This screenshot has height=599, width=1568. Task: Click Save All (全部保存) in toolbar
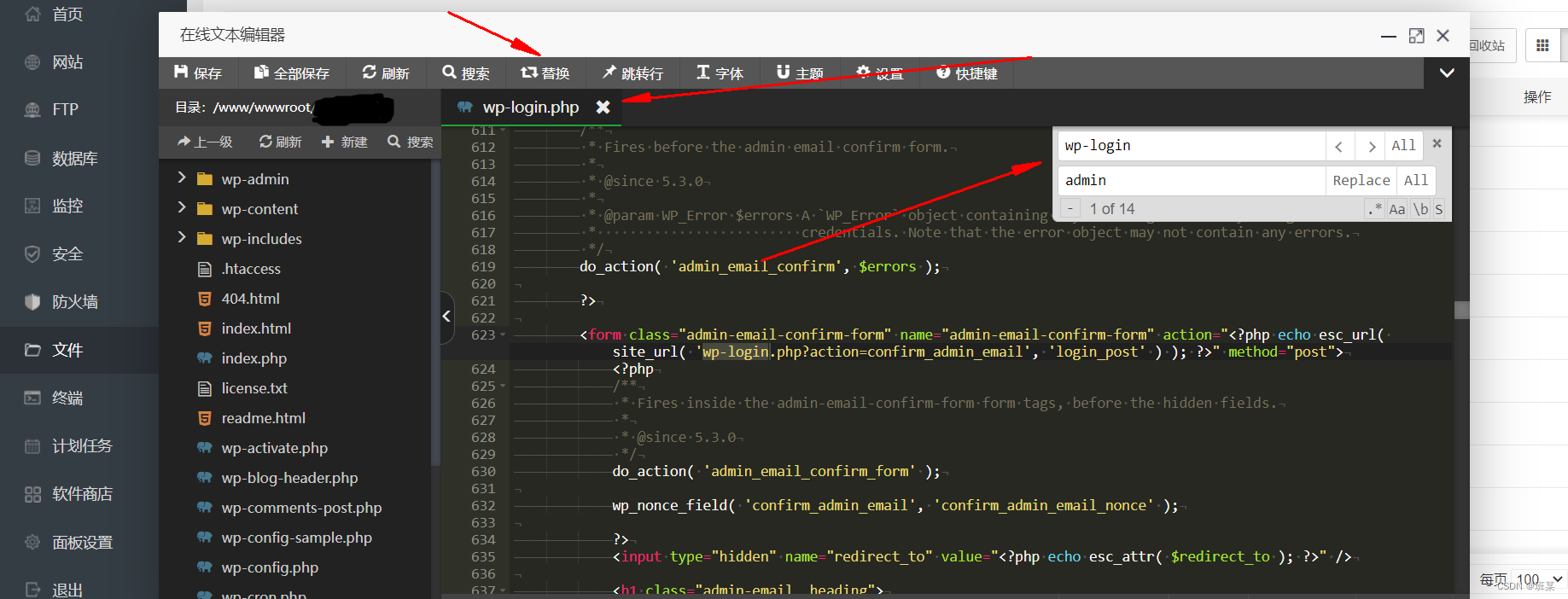tap(291, 73)
